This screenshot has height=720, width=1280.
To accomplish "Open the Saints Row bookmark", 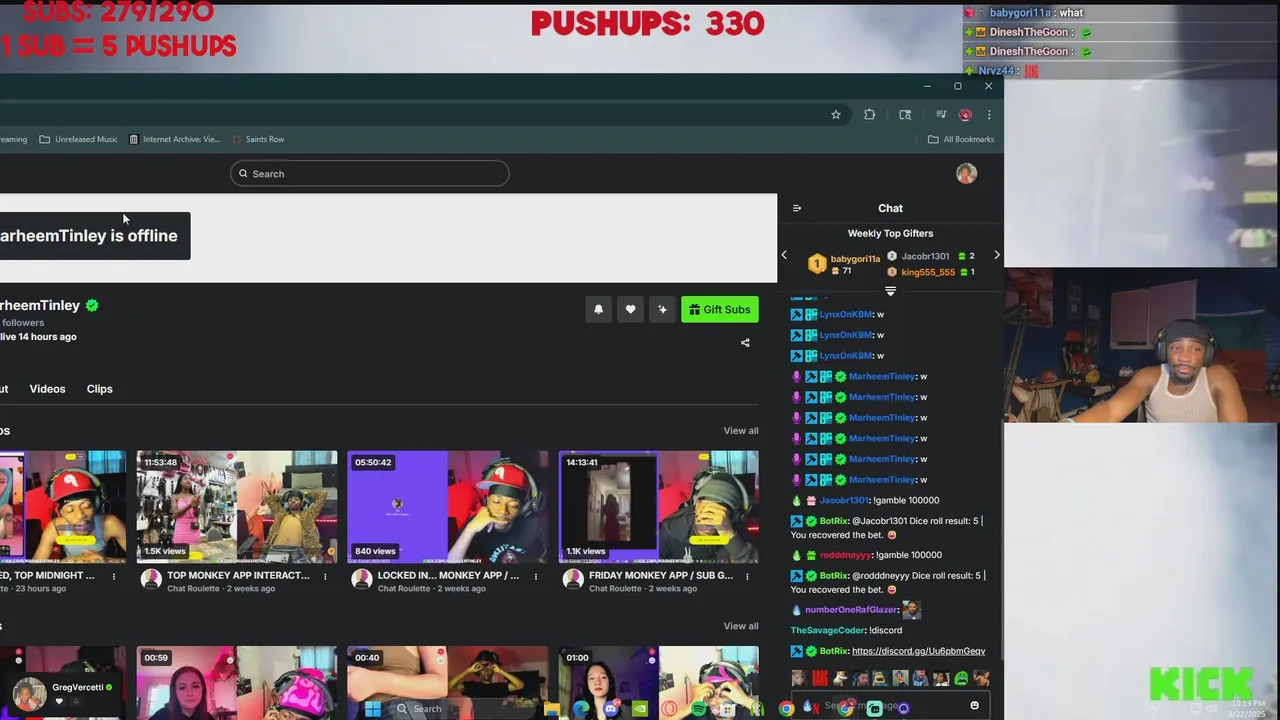I will (258, 139).
